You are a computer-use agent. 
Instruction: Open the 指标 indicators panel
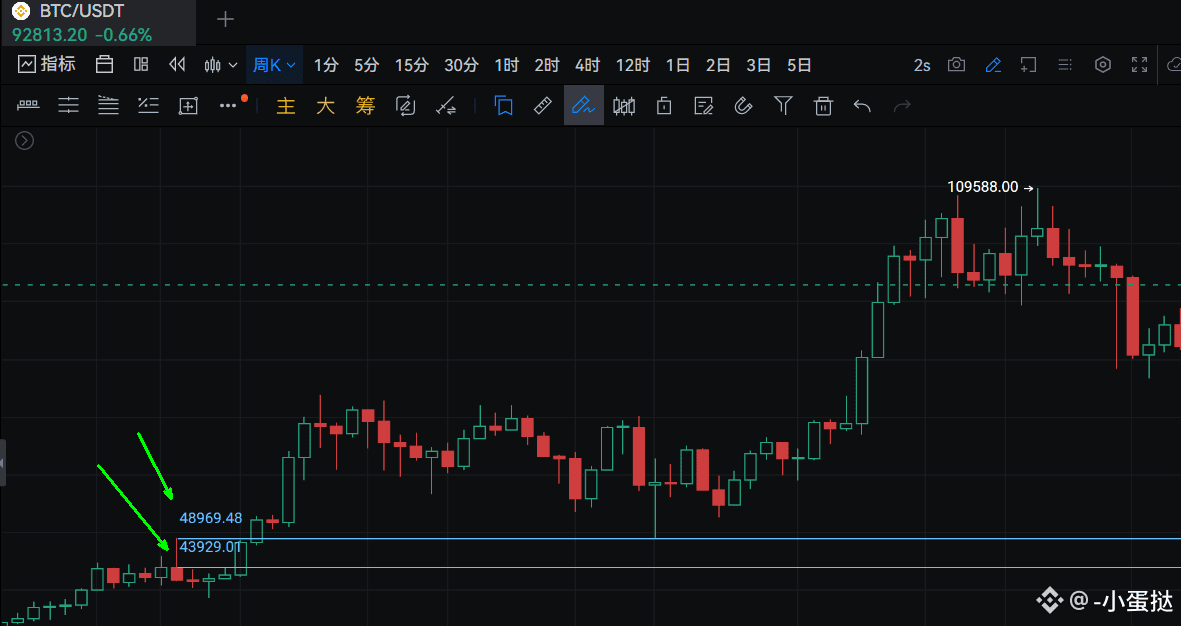pyautogui.click(x=46, y=65)
